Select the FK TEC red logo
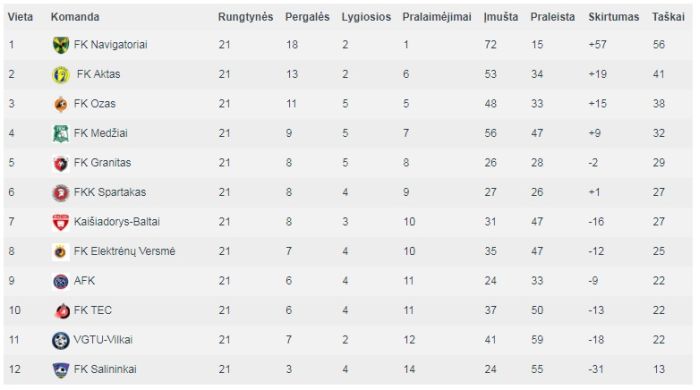Screen dimensions: 700x390 coord(61,311)
